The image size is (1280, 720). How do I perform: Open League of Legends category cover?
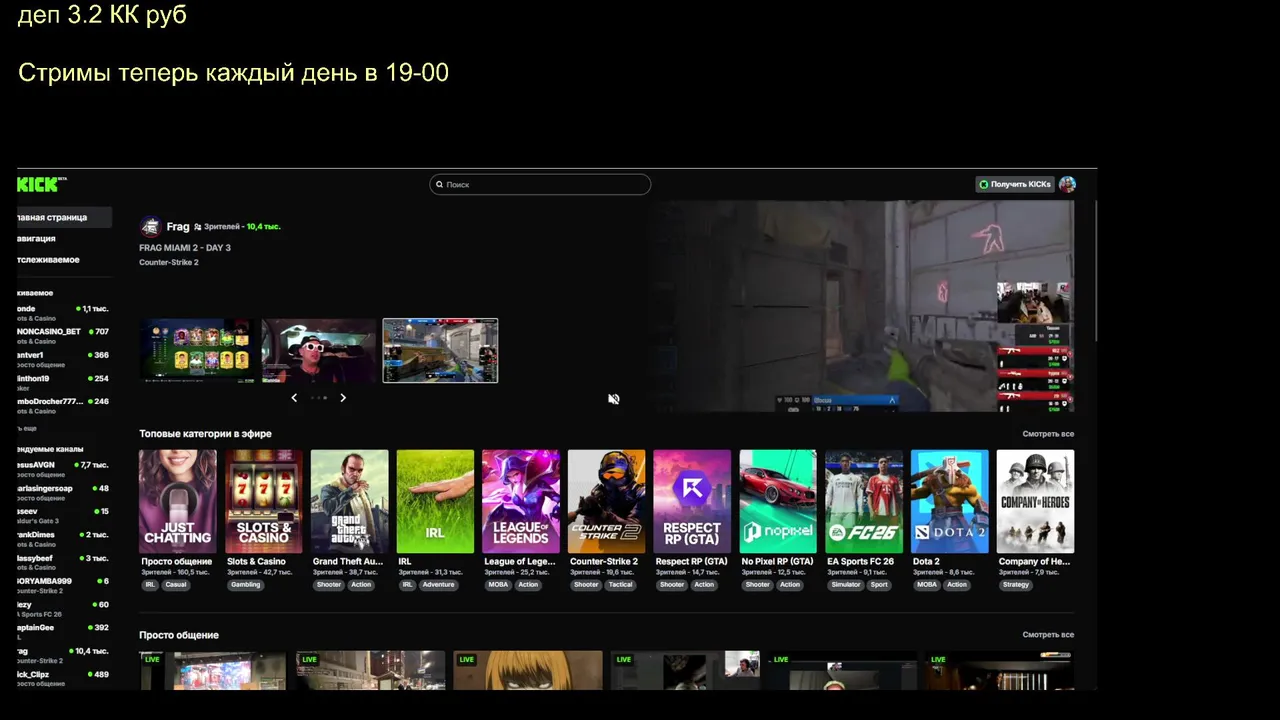pyautogui.click(x=521, y=501)
